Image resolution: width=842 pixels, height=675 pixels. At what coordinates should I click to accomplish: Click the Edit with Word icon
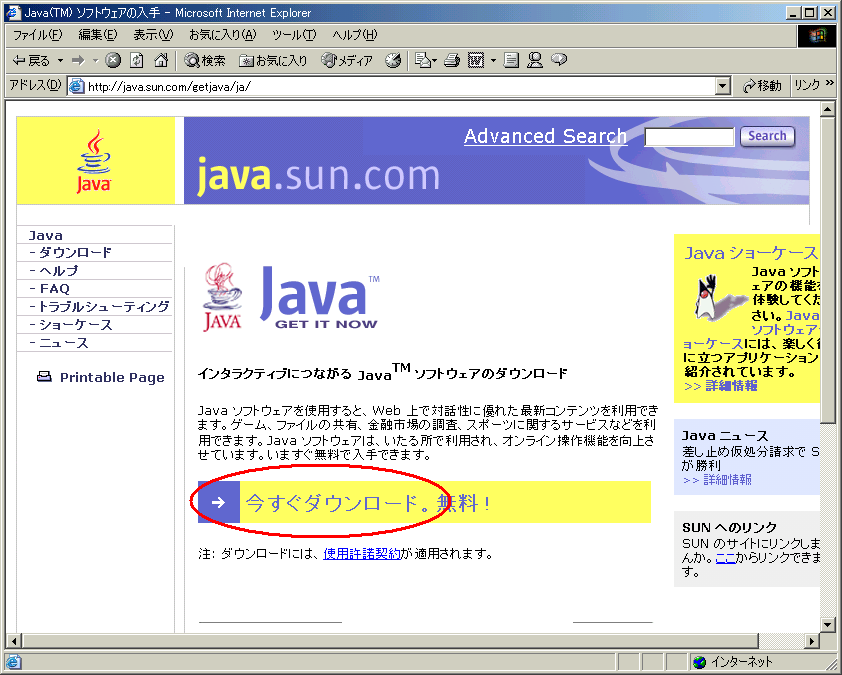tap(476, 61)
